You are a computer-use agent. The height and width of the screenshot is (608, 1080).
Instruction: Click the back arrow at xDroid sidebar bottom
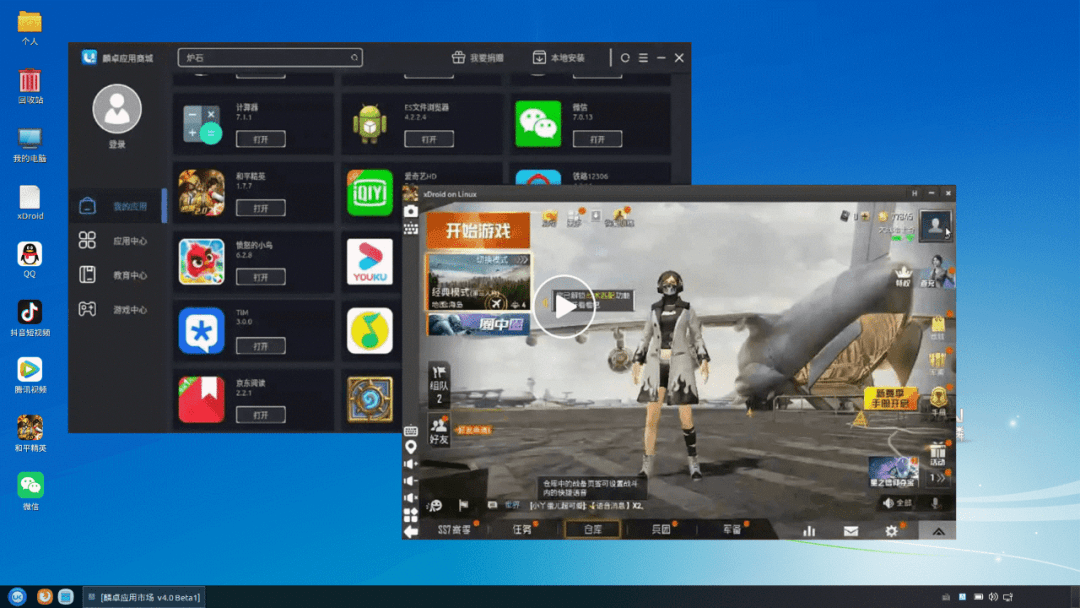(411, 532)
